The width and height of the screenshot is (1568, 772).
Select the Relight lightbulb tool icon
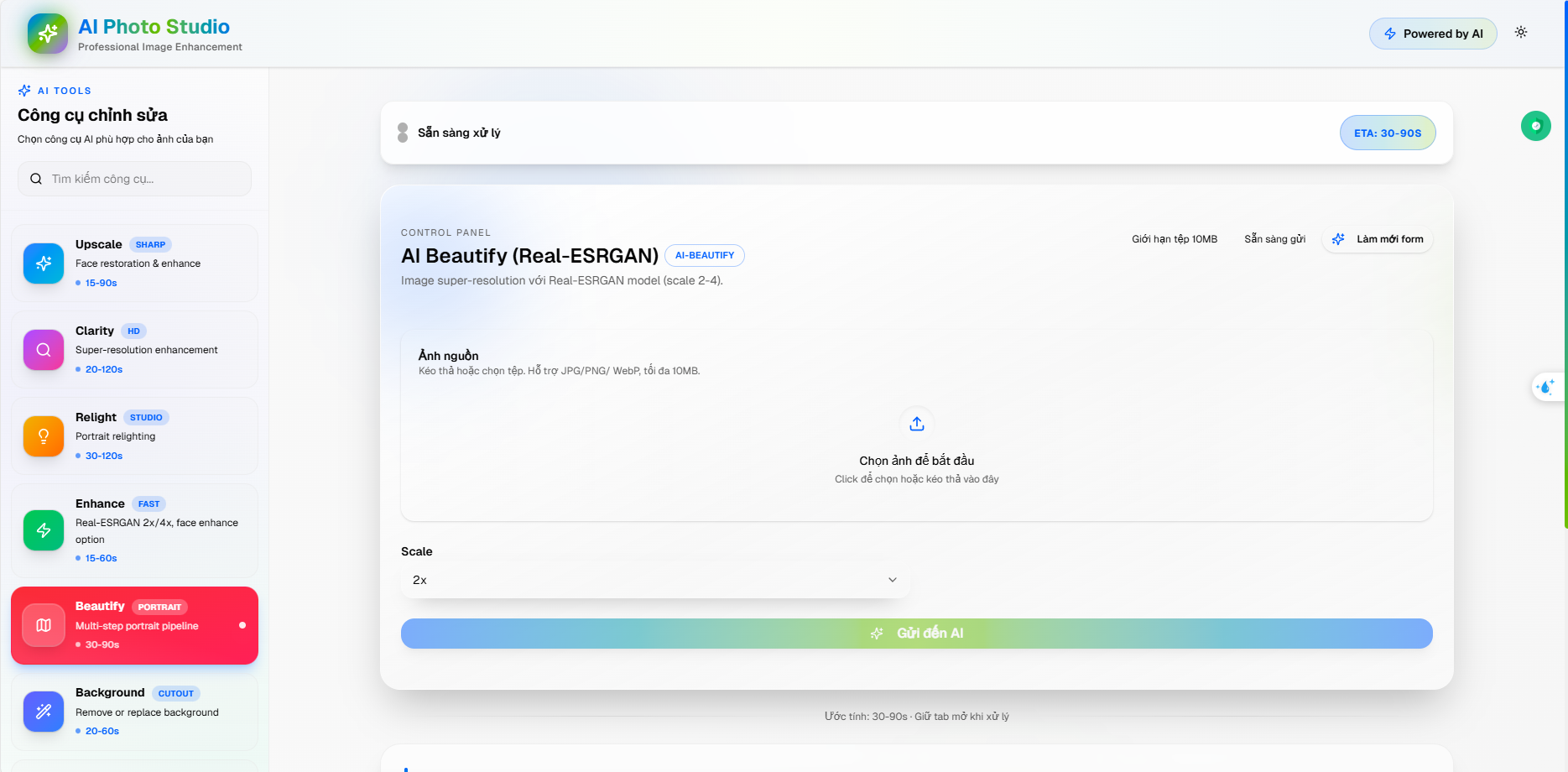pyautogui.click(x=43, y=436)
